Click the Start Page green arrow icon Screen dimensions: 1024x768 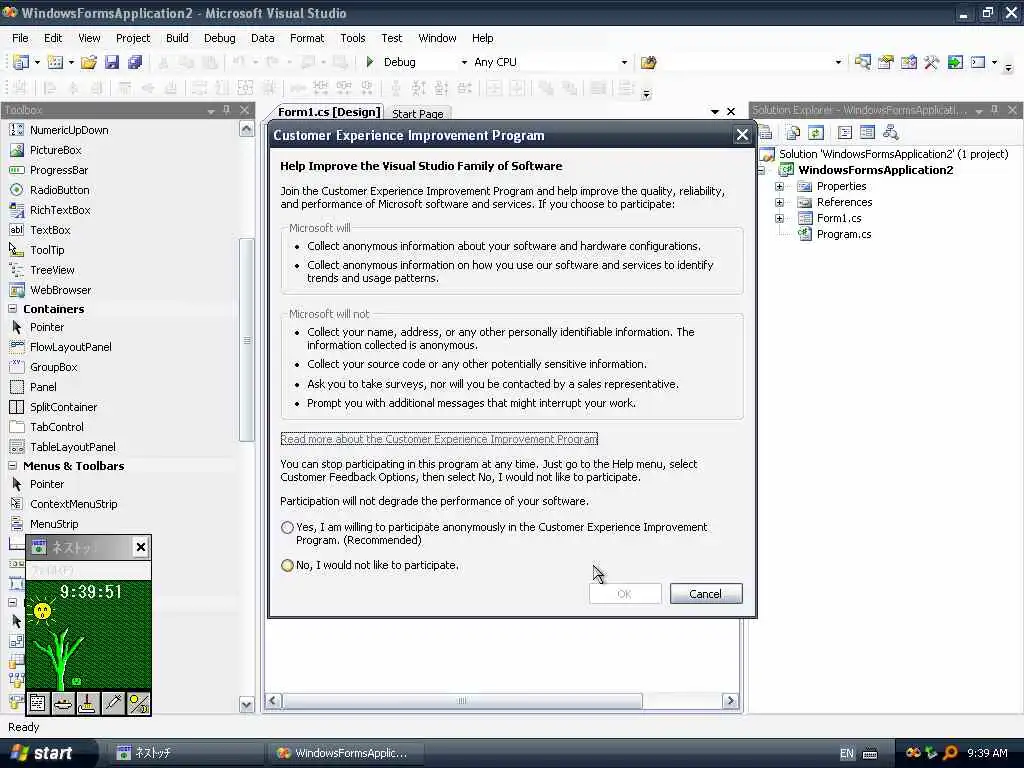tap(955, 62)
